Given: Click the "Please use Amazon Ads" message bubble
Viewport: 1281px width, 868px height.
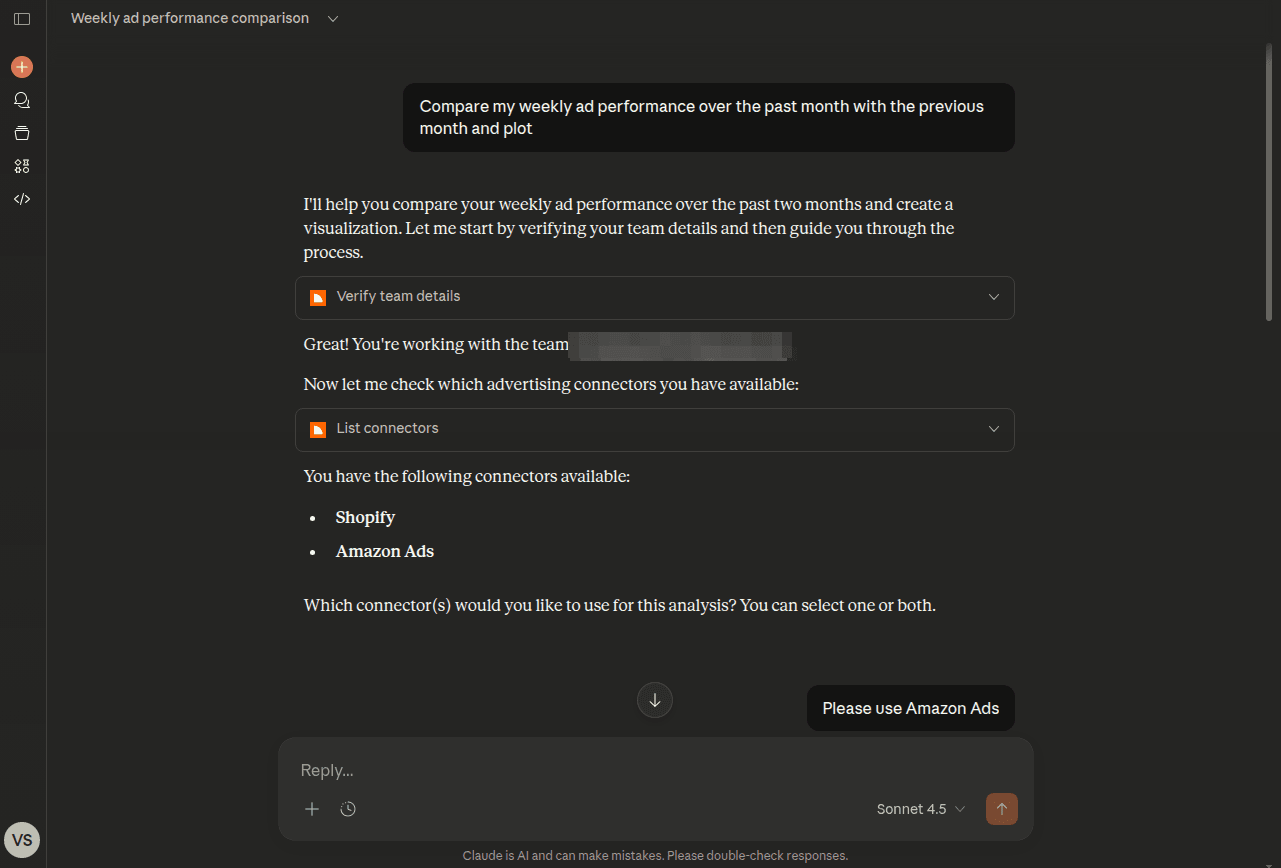Looking at the screenshot, I should [x=910, y=708].
